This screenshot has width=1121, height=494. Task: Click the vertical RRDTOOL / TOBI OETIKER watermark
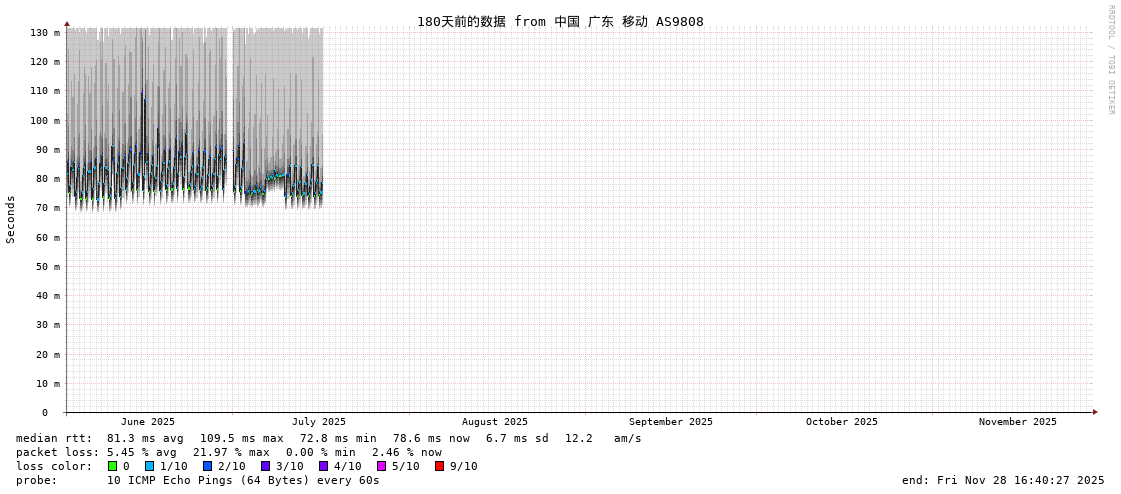(1110, 60)
